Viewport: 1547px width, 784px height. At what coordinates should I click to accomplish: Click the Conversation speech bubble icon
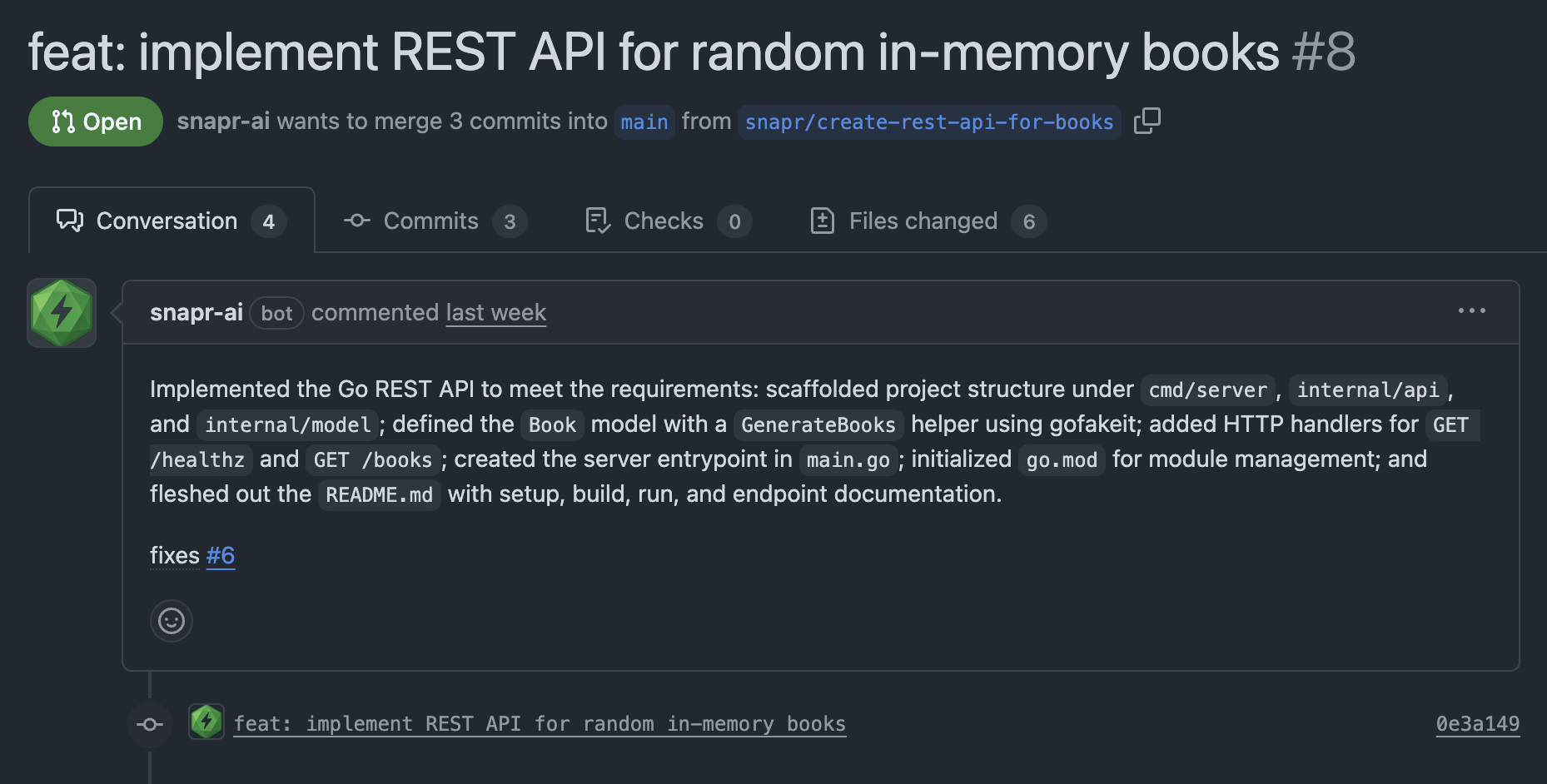[x=69, y=221]
